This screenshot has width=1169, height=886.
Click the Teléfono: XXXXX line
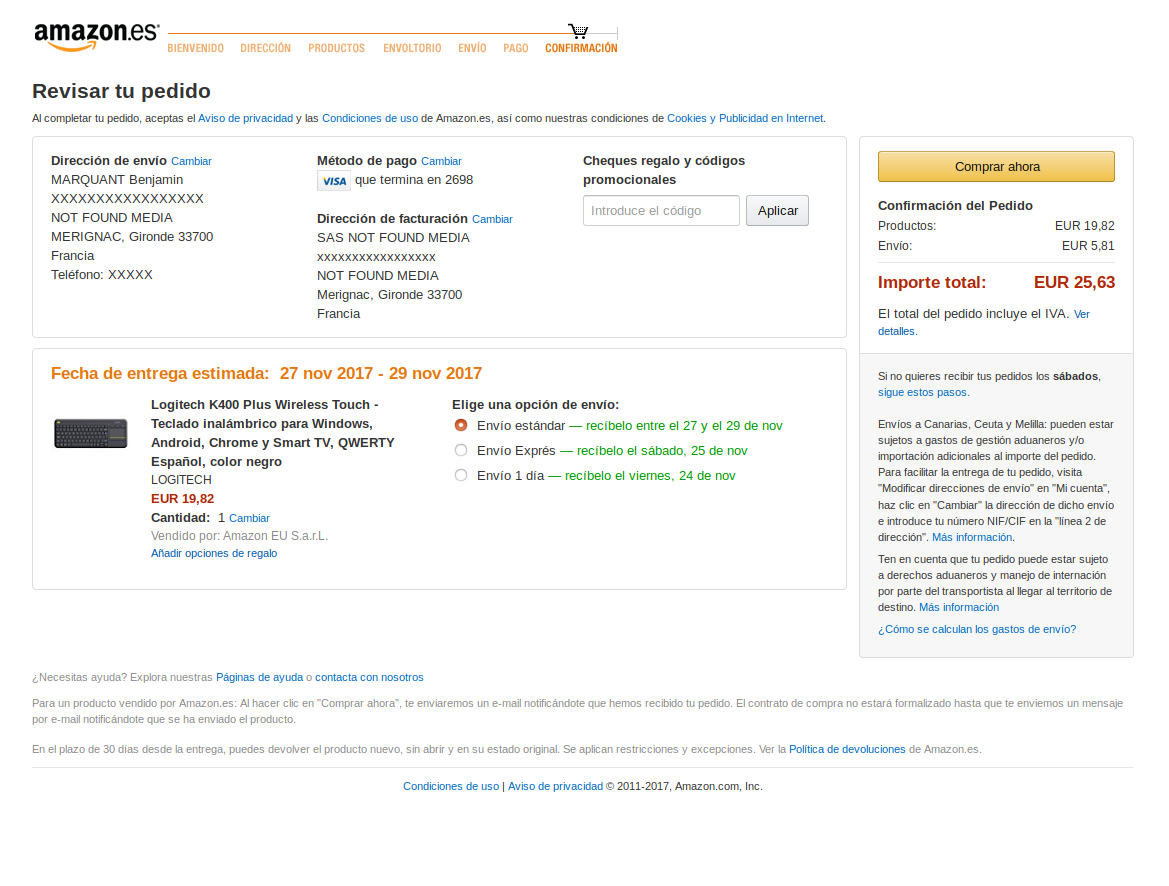click(x=101, y=275)
